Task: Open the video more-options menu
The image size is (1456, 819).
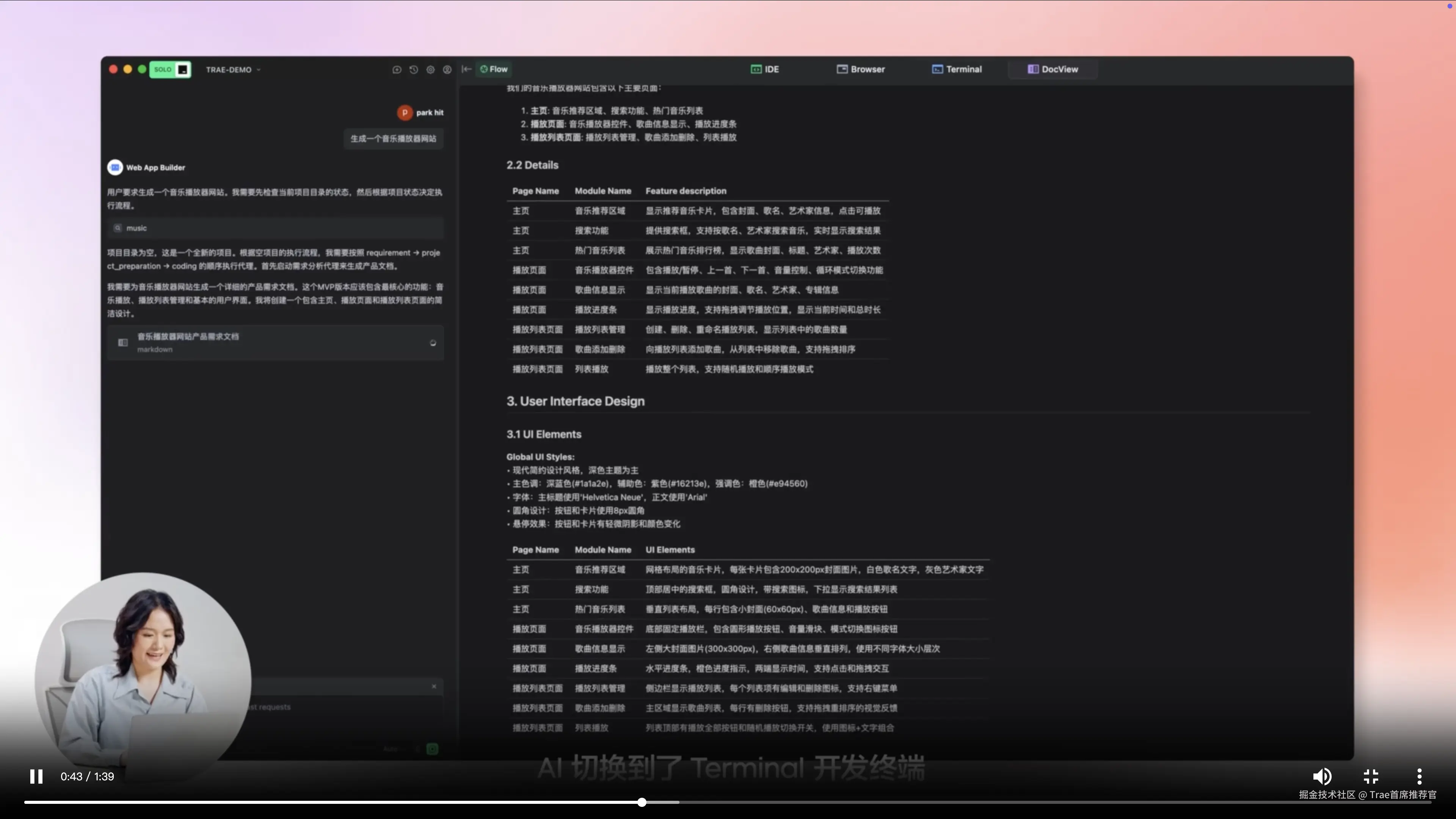Action: 1419,776
